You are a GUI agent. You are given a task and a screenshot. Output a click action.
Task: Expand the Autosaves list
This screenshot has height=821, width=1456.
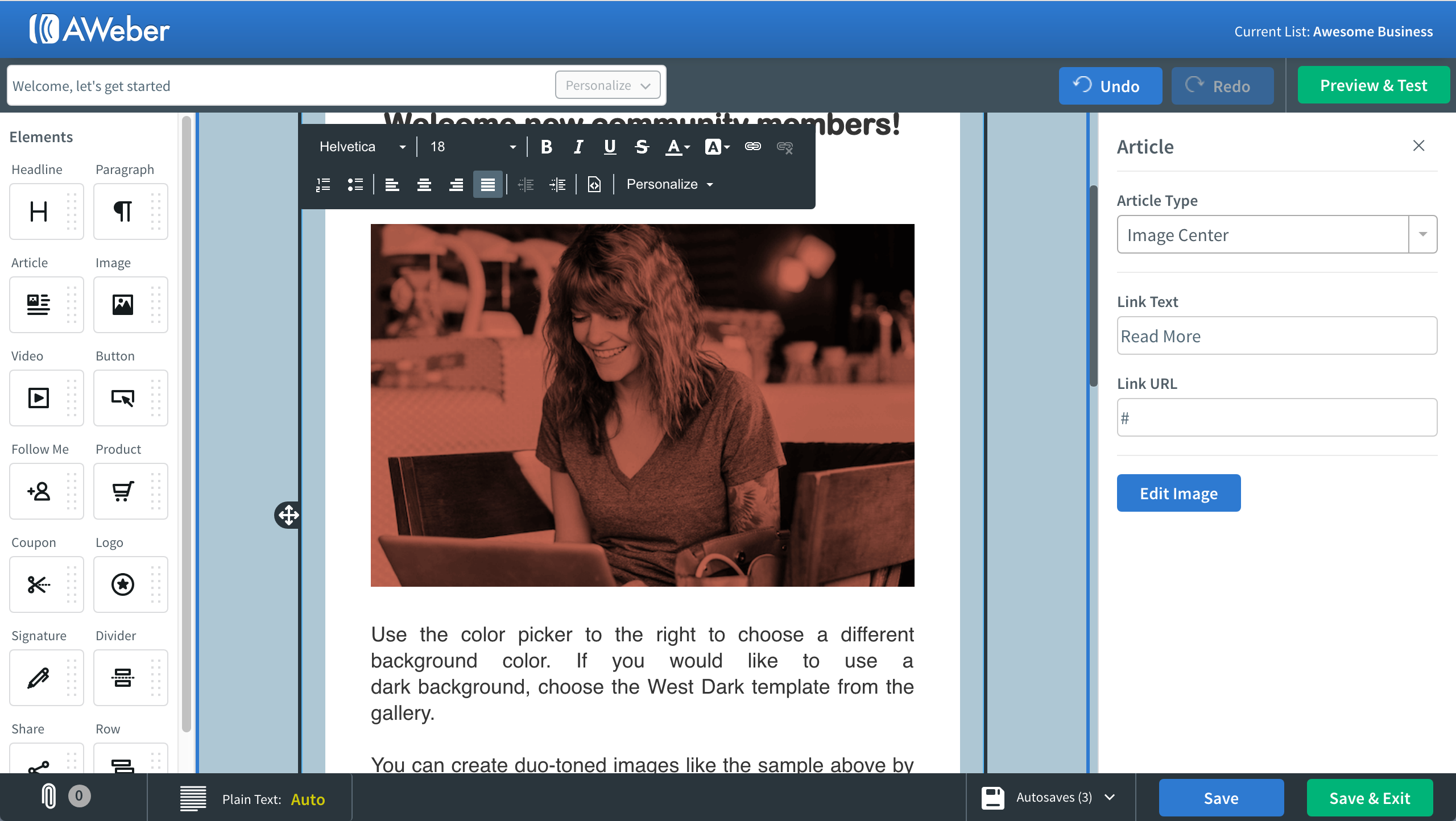tap(1109, 797)
